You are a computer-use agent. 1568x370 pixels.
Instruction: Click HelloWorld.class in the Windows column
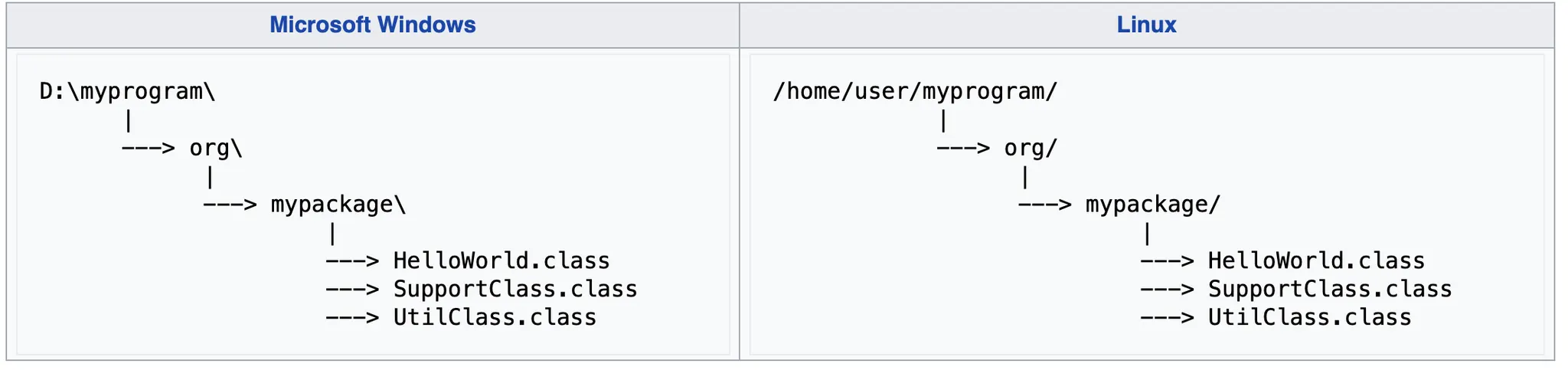[501, 261]
